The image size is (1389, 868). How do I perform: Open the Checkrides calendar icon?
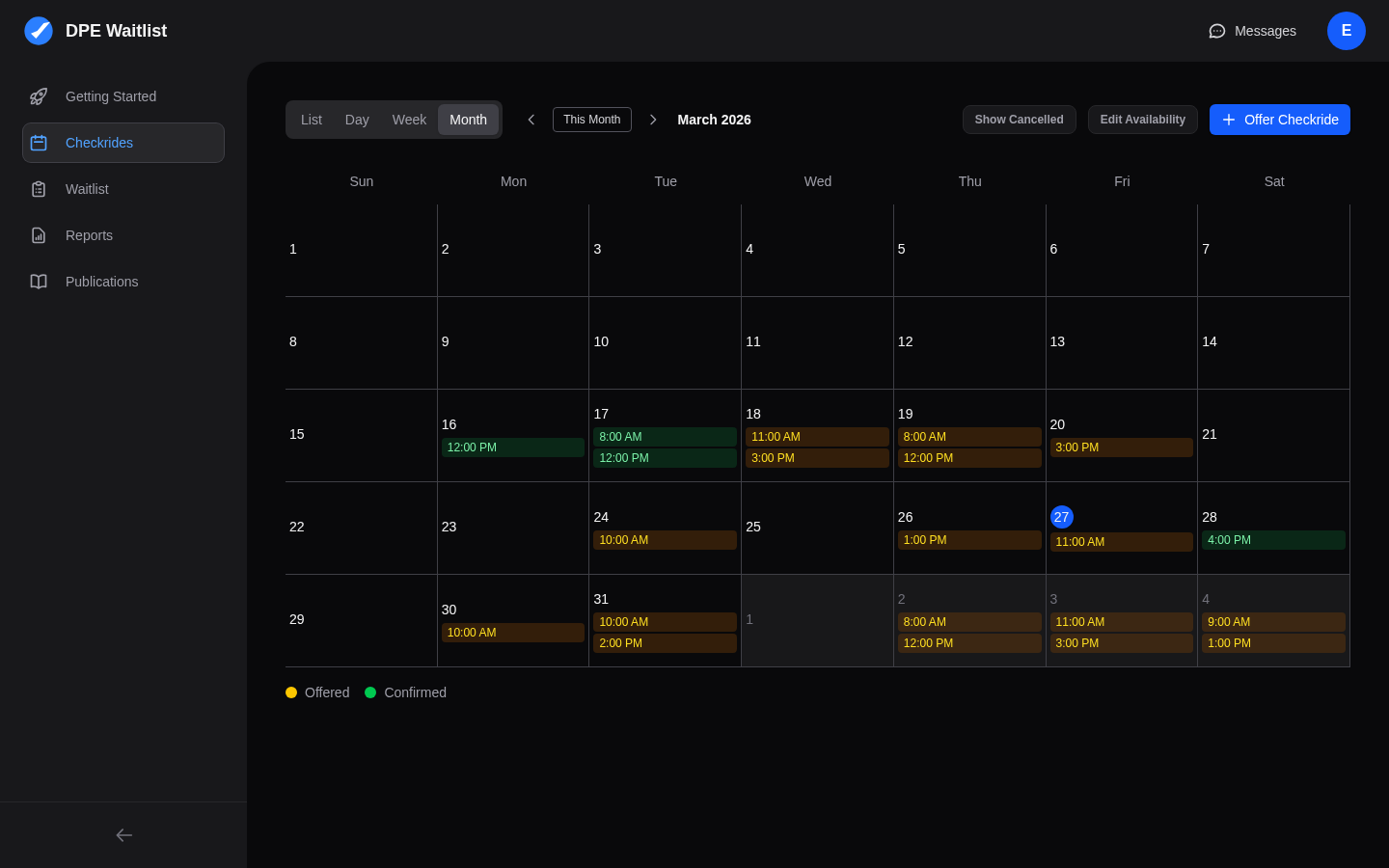[39, 143]
